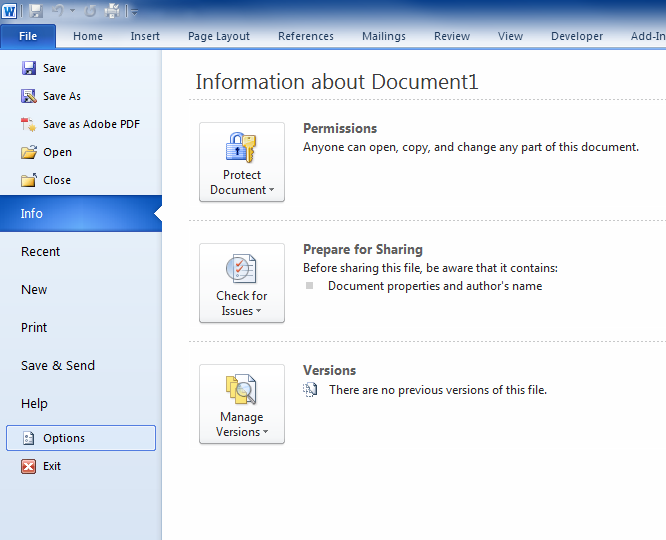
Task: Expand the Protect Document dropdown arrow
Action: [271, 190]
